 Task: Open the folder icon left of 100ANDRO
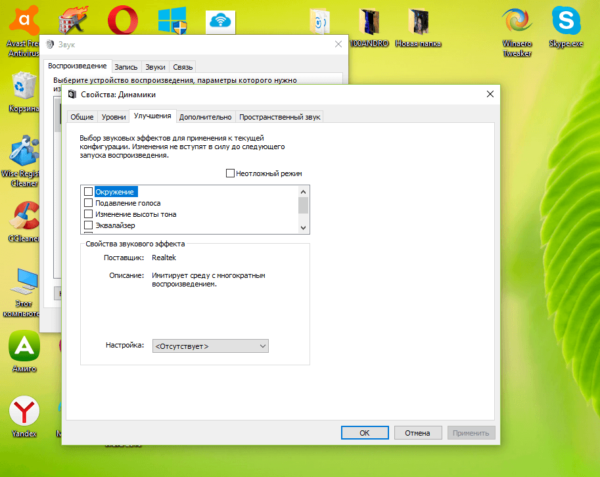click(x=320, y=21)
